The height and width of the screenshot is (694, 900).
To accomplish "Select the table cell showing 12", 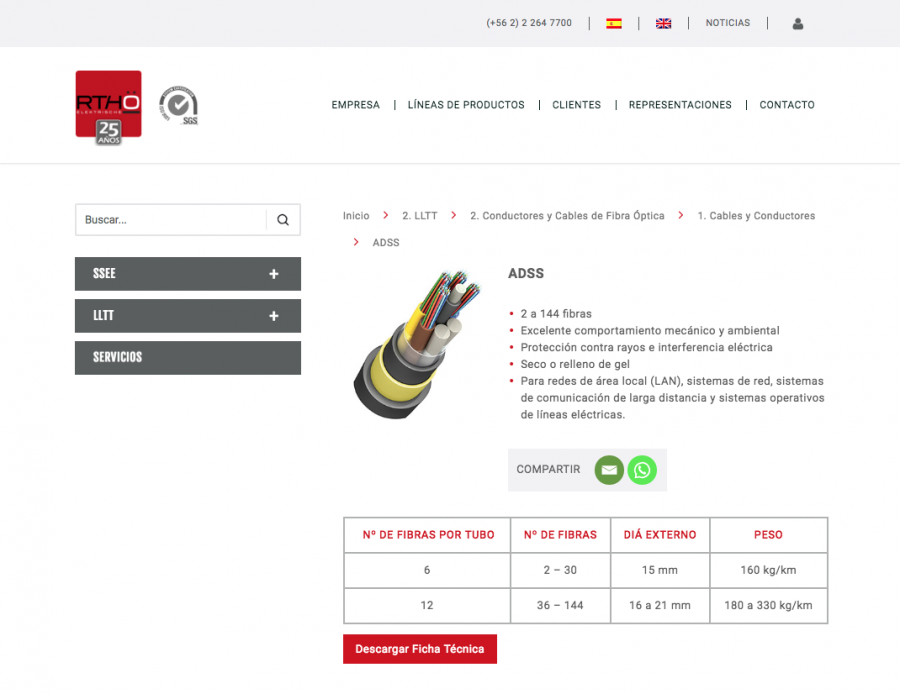I will [427, 606].
